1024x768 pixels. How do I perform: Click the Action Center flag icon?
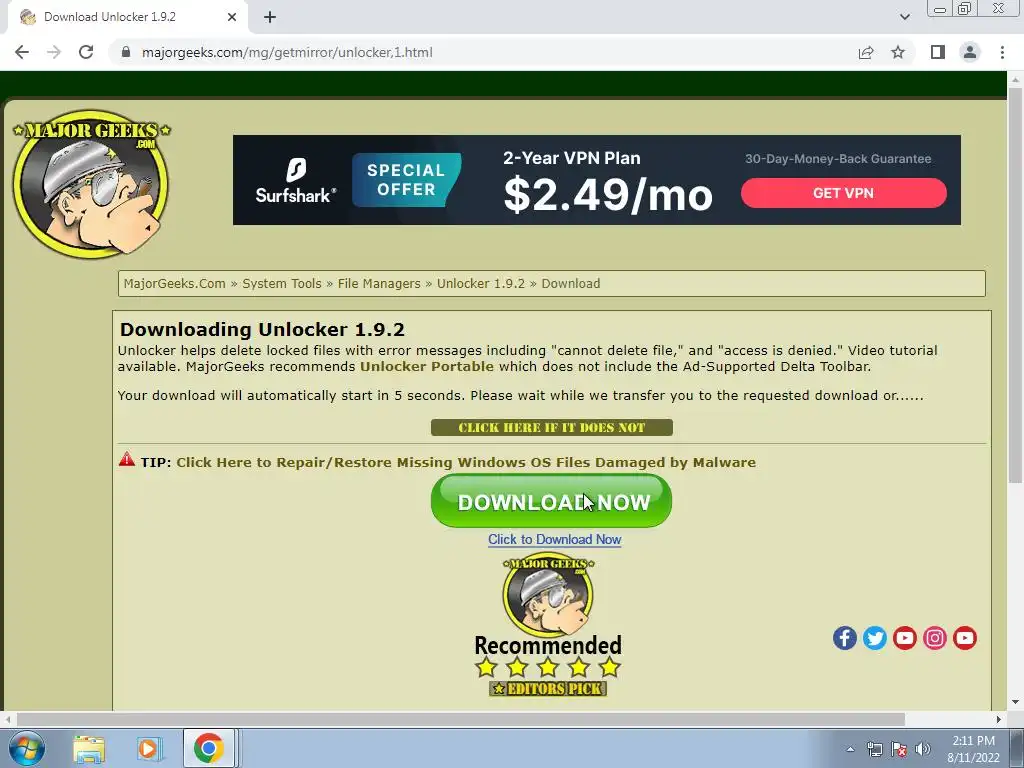tap(899, 749)
